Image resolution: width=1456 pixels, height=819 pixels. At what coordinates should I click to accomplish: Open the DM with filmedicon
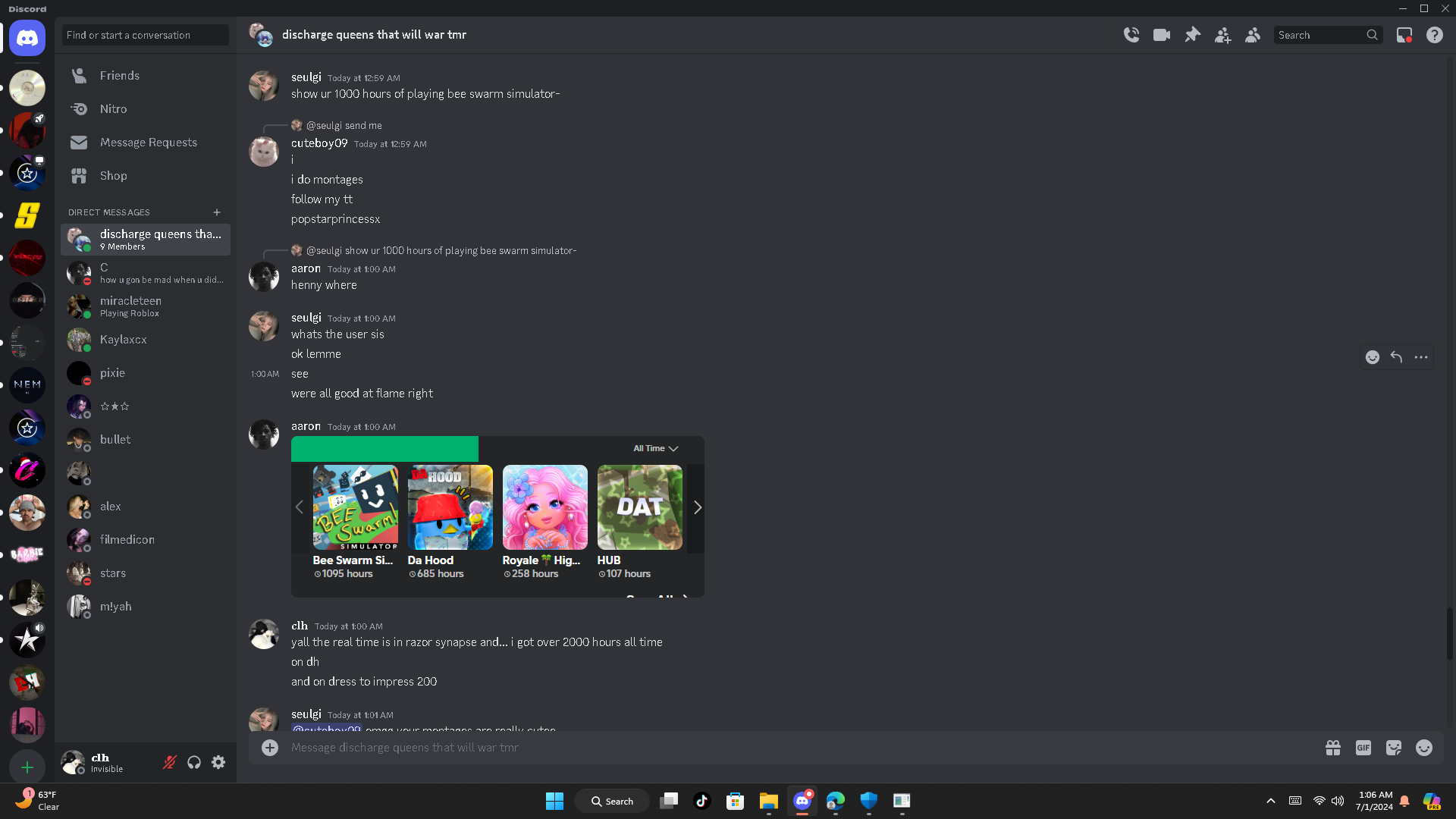(146, 540)
